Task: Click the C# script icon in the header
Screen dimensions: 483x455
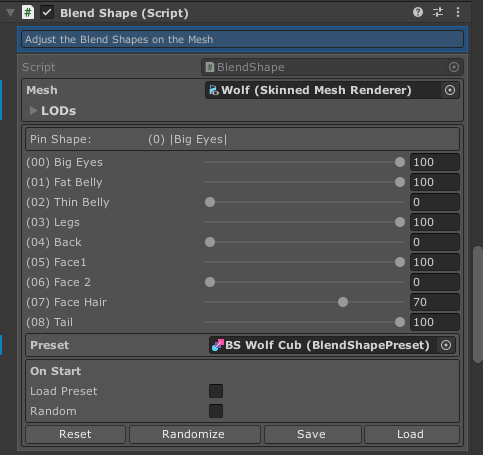Action: tap(28, 13)
